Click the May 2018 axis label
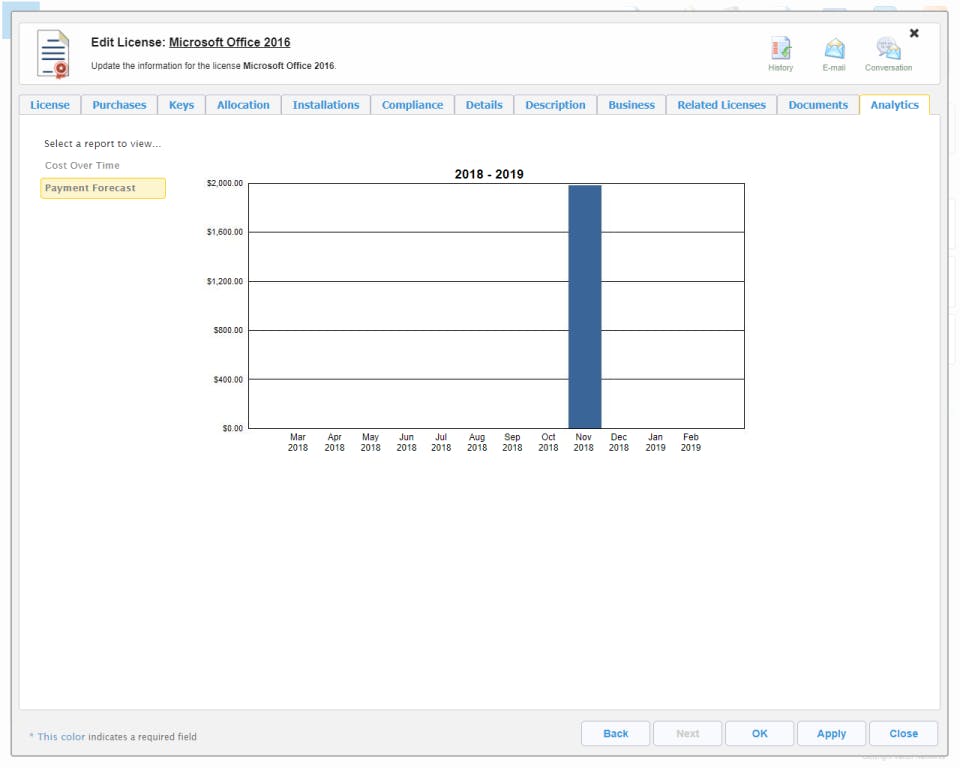The height and width of the screenshot is (768, 960). [370, 442]
